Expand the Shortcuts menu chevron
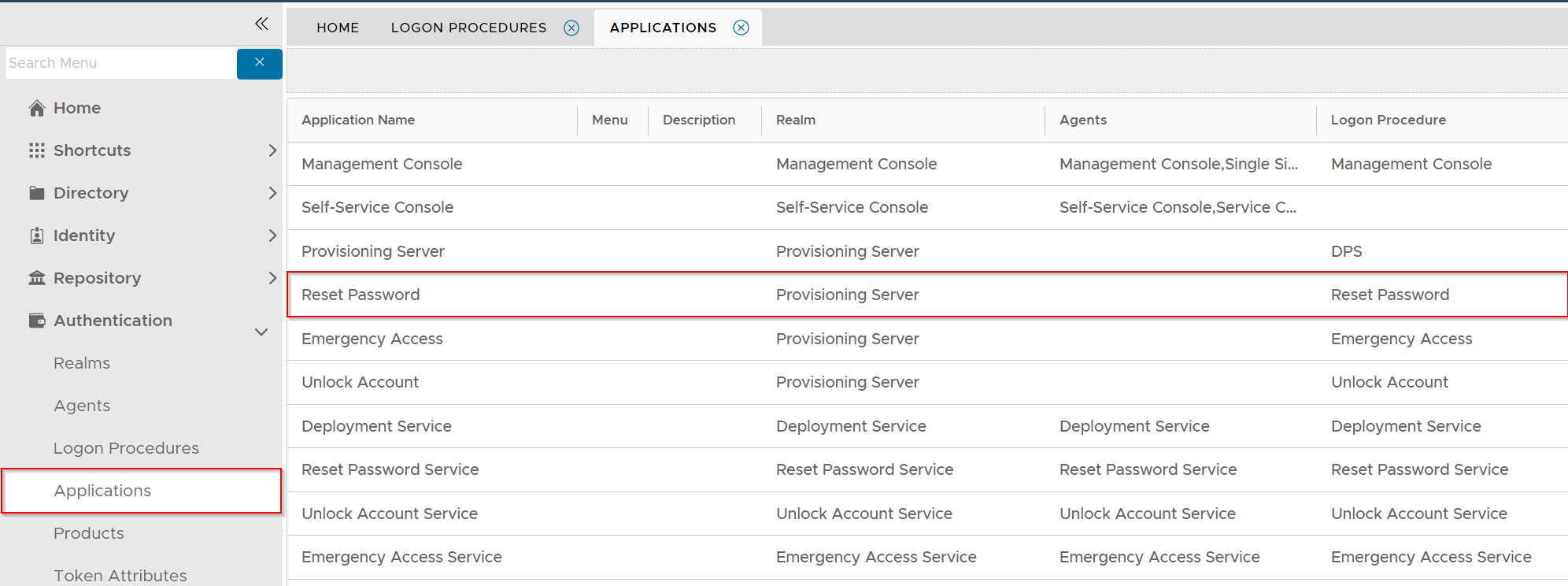The height and width of the screenshot is (586, 1568). click(272, 150)
